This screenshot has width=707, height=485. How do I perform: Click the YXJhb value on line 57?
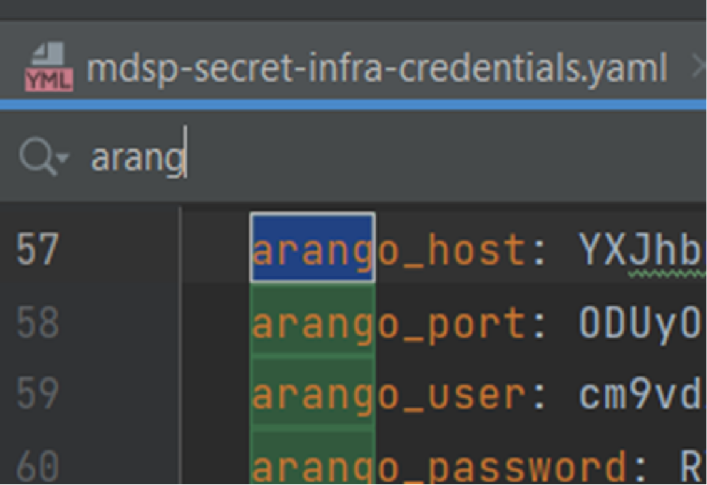point(642,250)
